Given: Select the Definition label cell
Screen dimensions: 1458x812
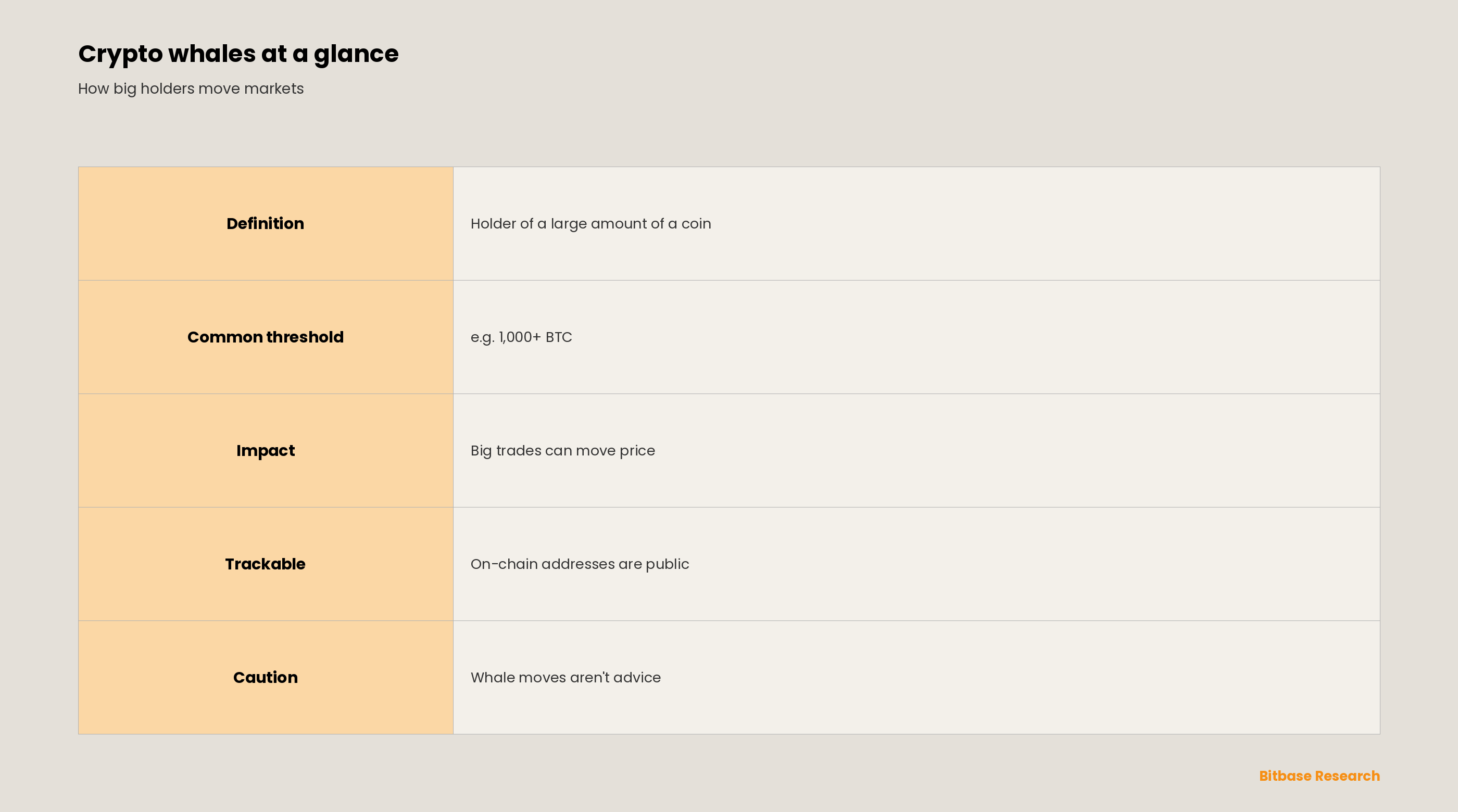Looking at the screenshot, I should (x=266, y=223).
